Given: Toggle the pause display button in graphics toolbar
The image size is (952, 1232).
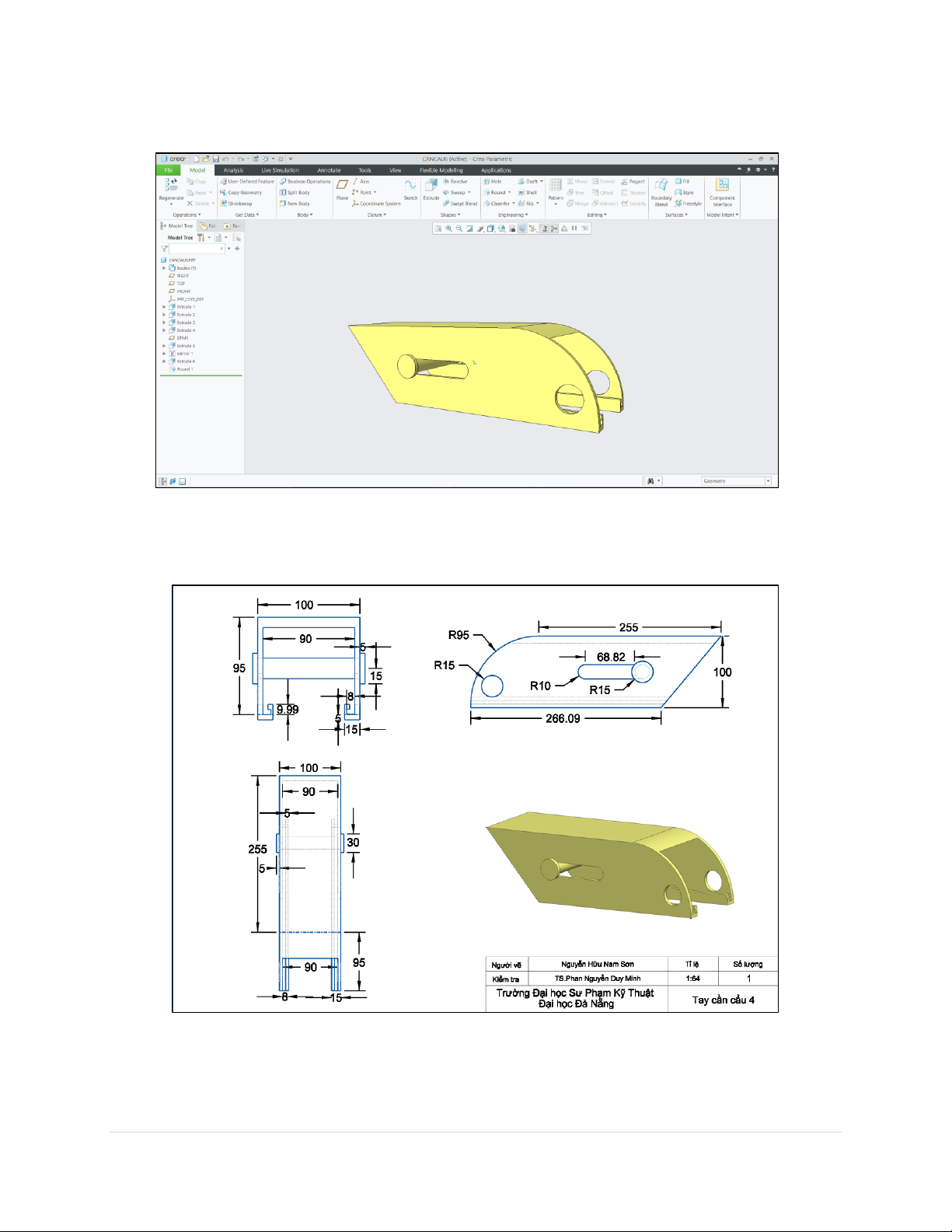Looking at the screenshot, I should [x=574, y=229].
